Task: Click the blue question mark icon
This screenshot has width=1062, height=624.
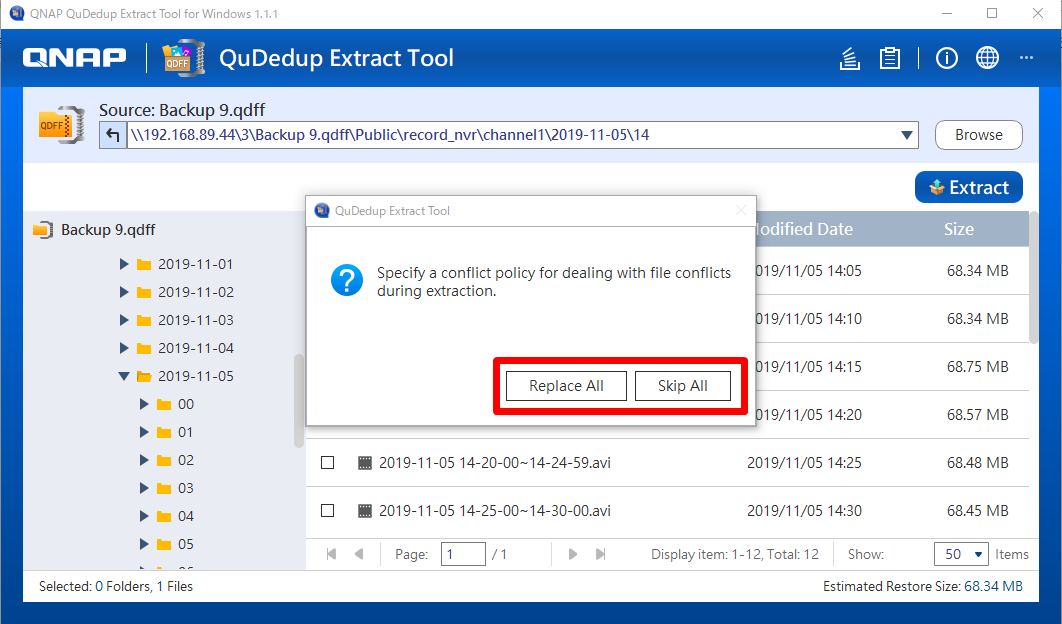Action: (x=347, y=280)
